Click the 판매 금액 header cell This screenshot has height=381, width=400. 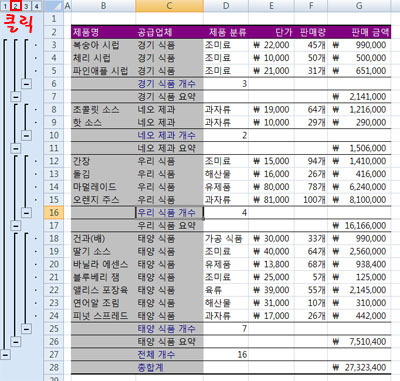click(359, 32)
